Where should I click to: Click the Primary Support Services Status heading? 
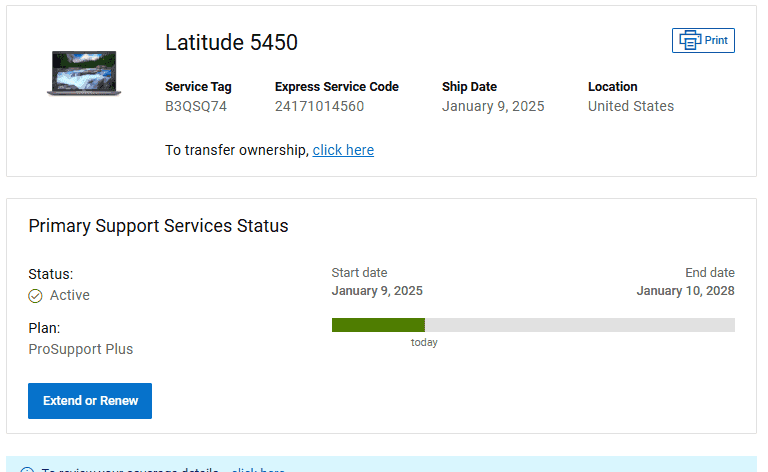tap(158, 226)
